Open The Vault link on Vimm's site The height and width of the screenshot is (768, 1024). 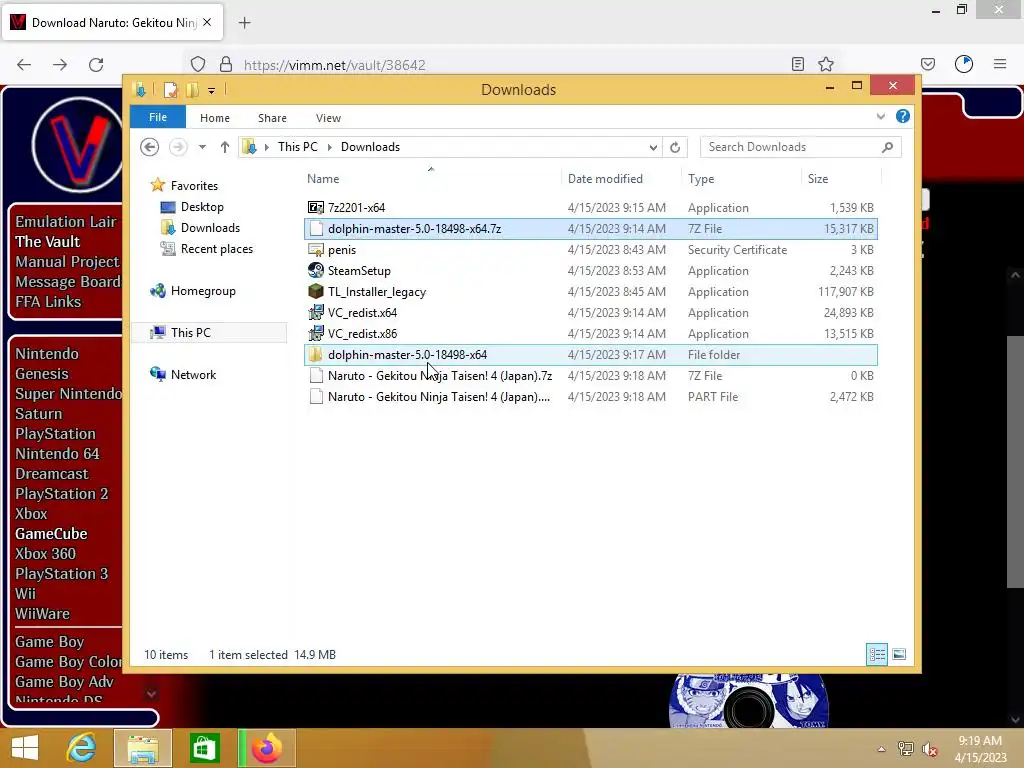pos(48,242)
